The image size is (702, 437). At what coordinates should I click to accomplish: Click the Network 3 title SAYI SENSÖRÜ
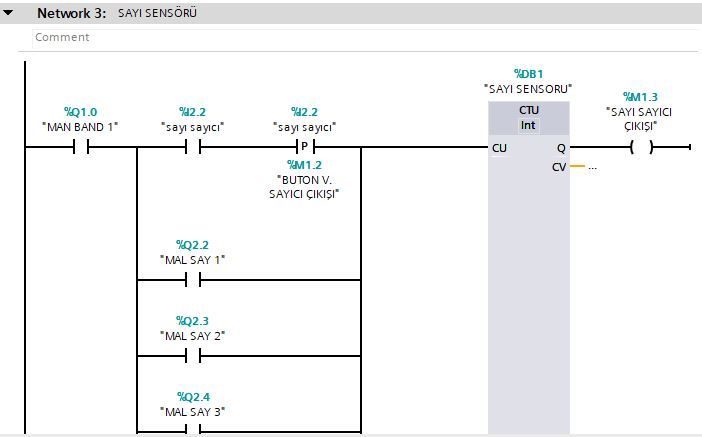pyautogui.click(x=157, y=14)
